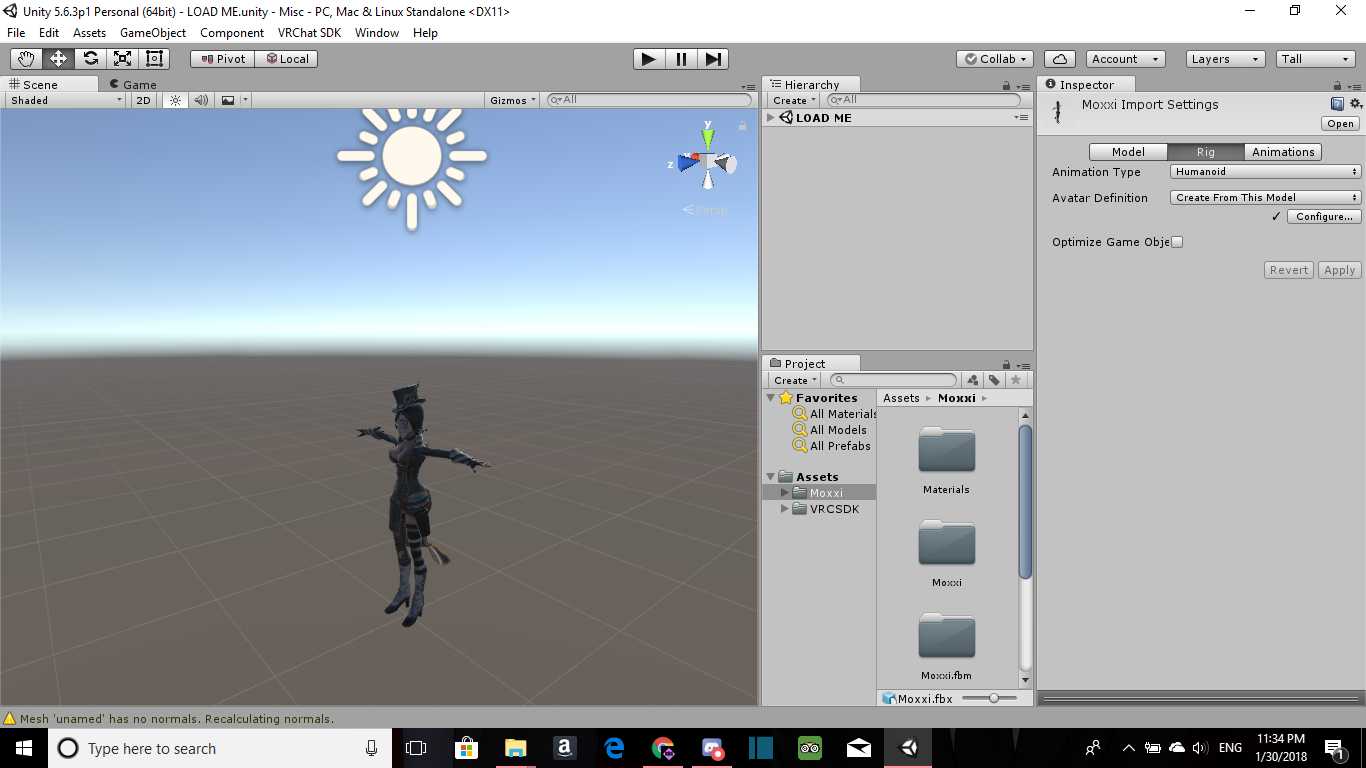Image resolution: width=1366 pixels, height=768 pixels.
Task: Click the Step frame button
Action: point(713,59)
